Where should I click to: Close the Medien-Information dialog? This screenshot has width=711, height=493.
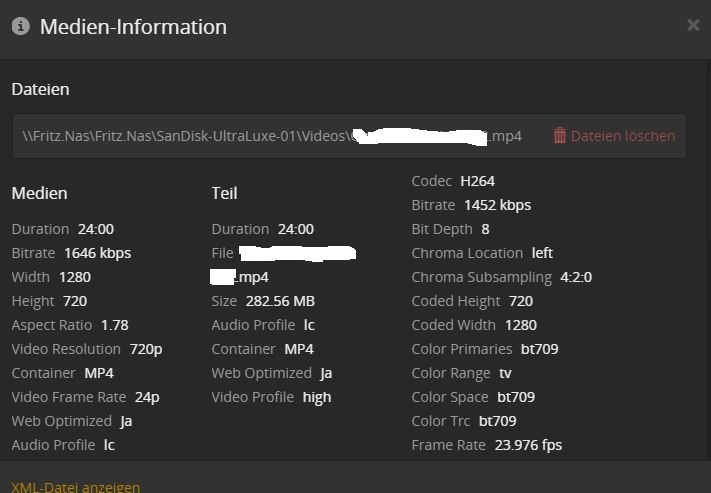click(x=693, y=25)
